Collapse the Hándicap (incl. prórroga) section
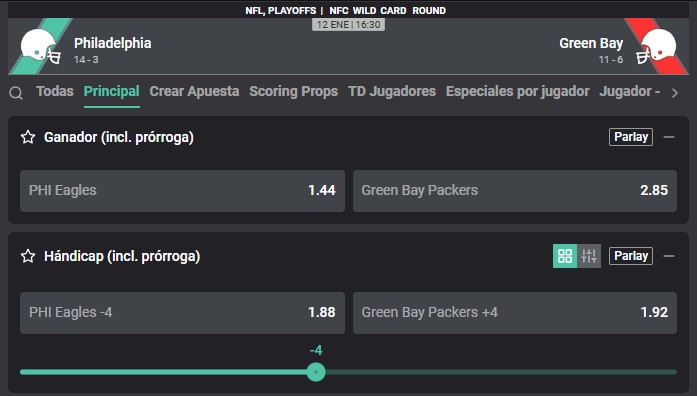 pos(669,256)
